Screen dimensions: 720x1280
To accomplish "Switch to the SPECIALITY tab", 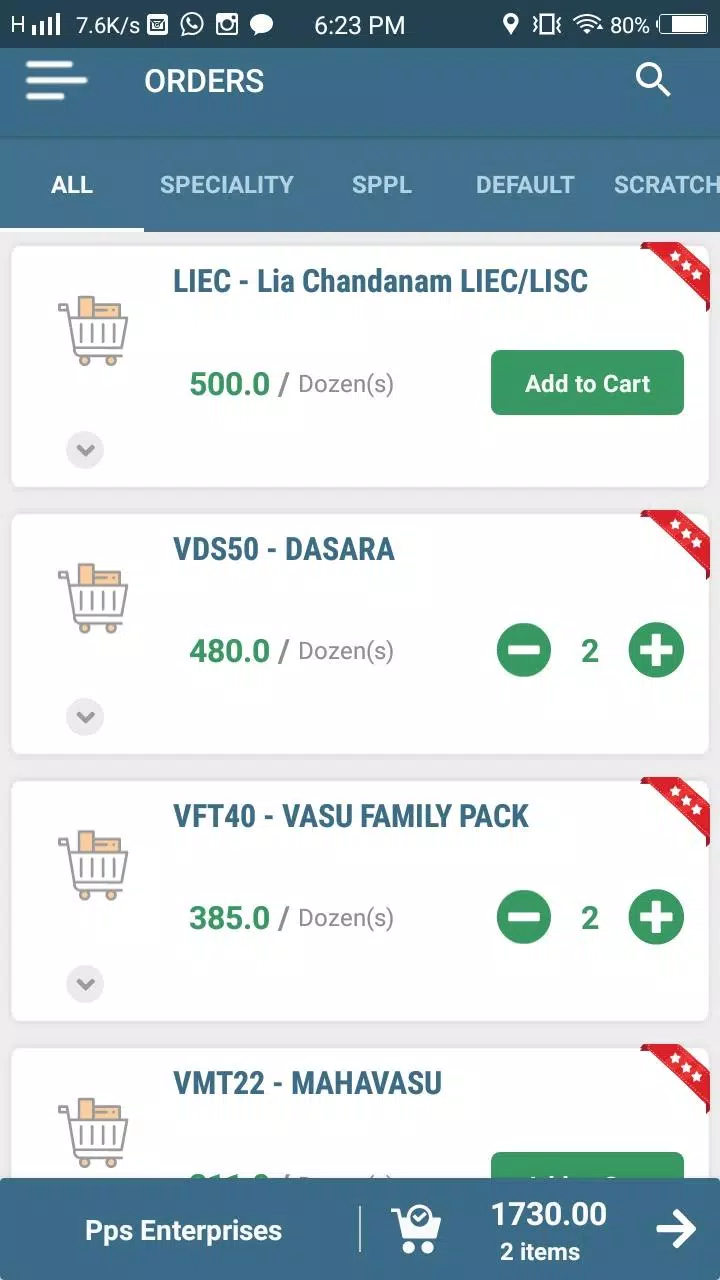I will click(x=227, y=185).
